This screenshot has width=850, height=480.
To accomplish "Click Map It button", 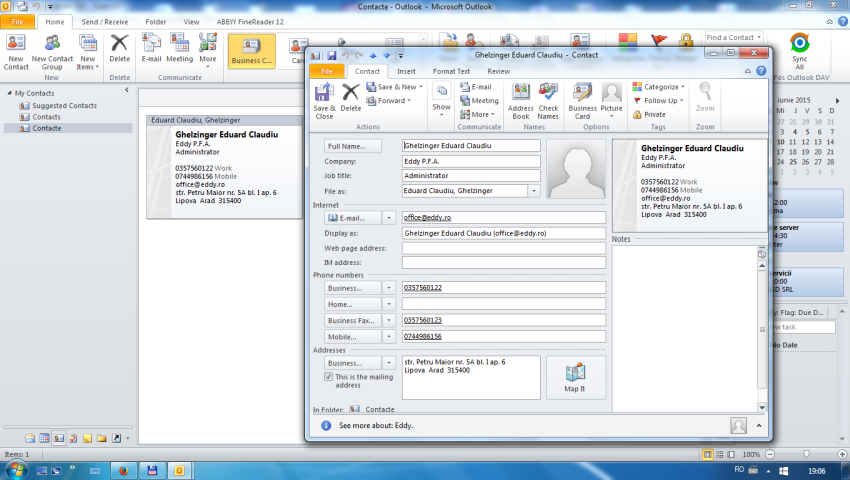I will (x=575, y=377).
